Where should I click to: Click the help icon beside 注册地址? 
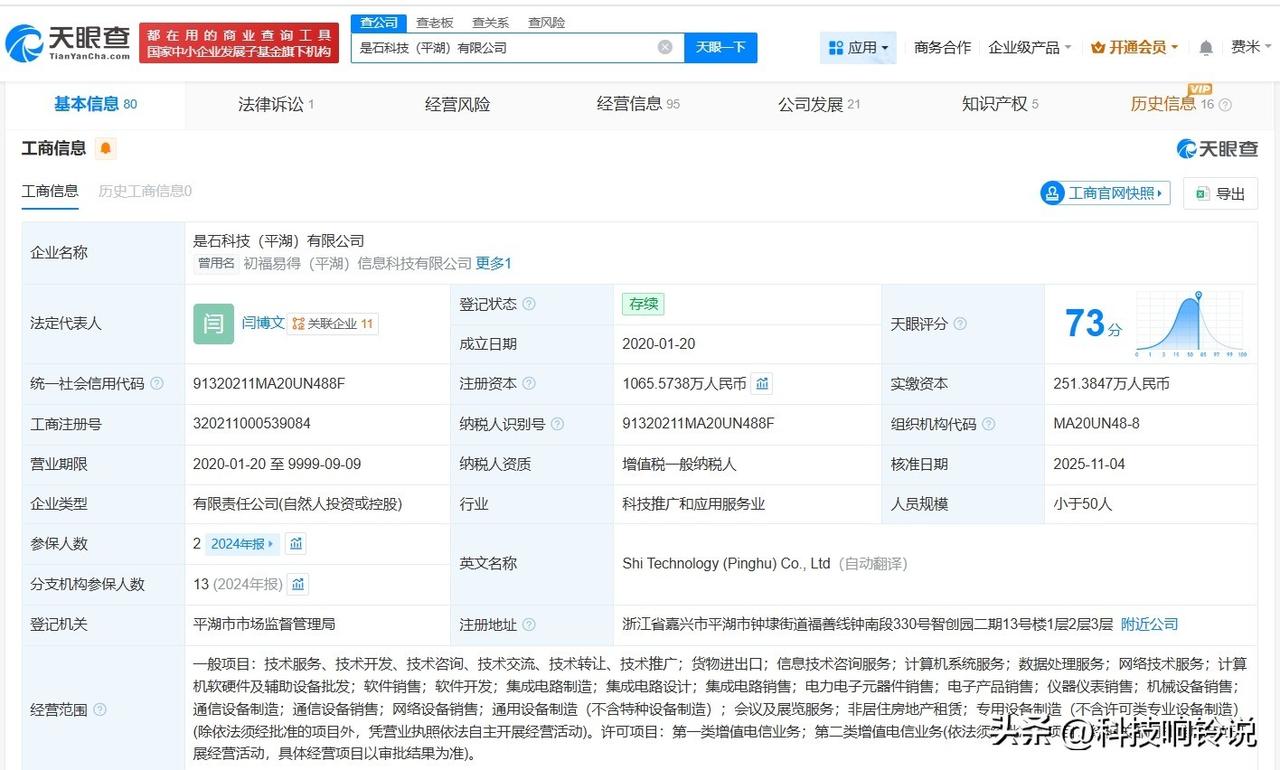[x=529, y=625]
